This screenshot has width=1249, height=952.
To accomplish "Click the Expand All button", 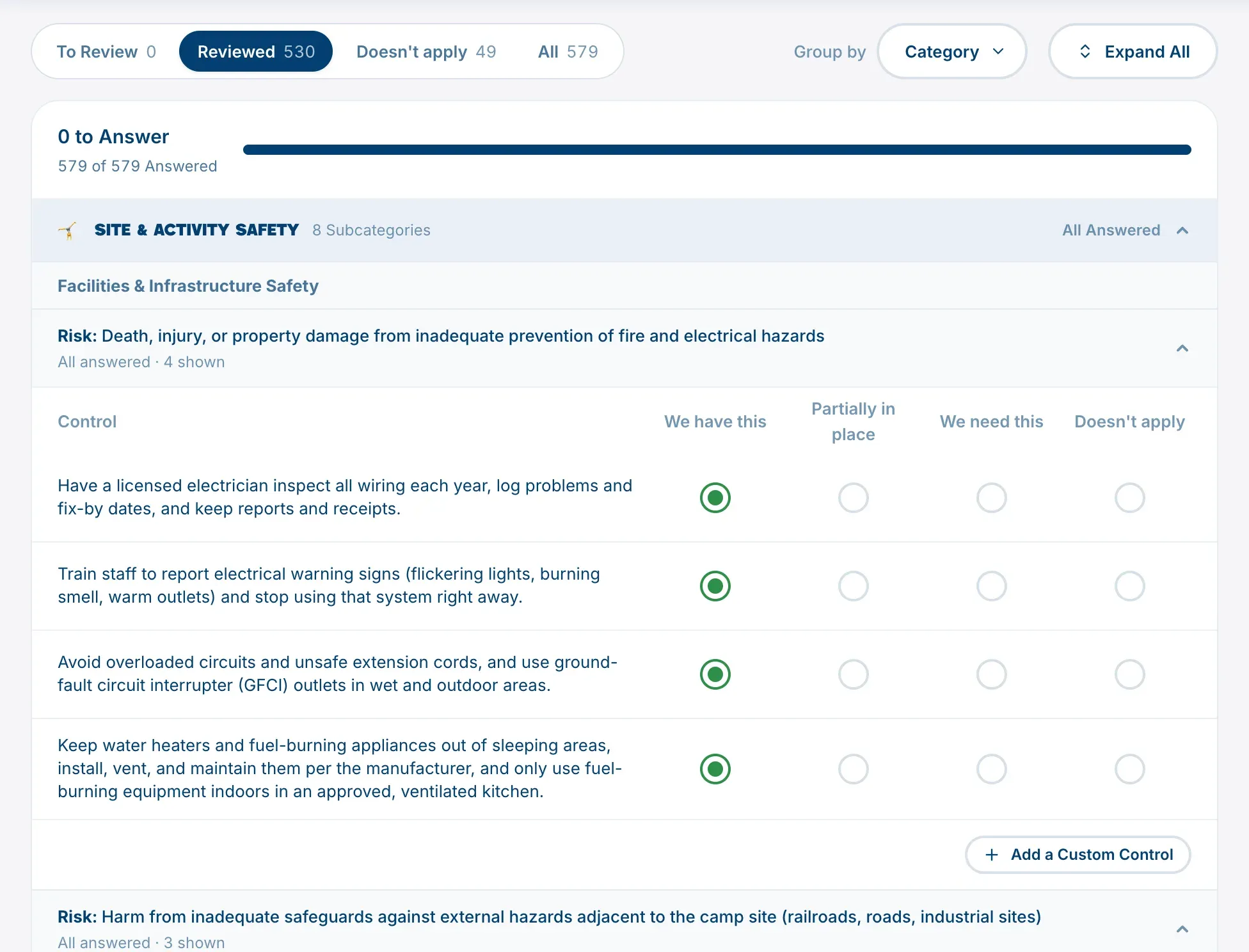I will point(1133,52).
